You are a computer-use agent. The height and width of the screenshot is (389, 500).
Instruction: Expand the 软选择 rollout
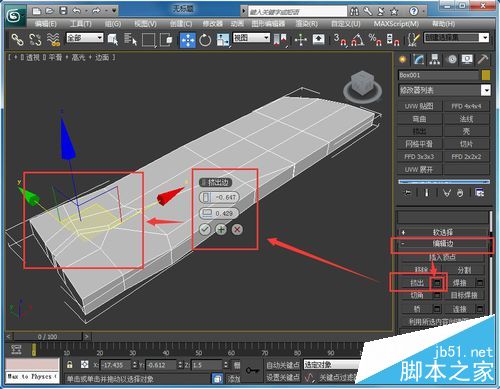pyautogui.click(x=443, y=232)
